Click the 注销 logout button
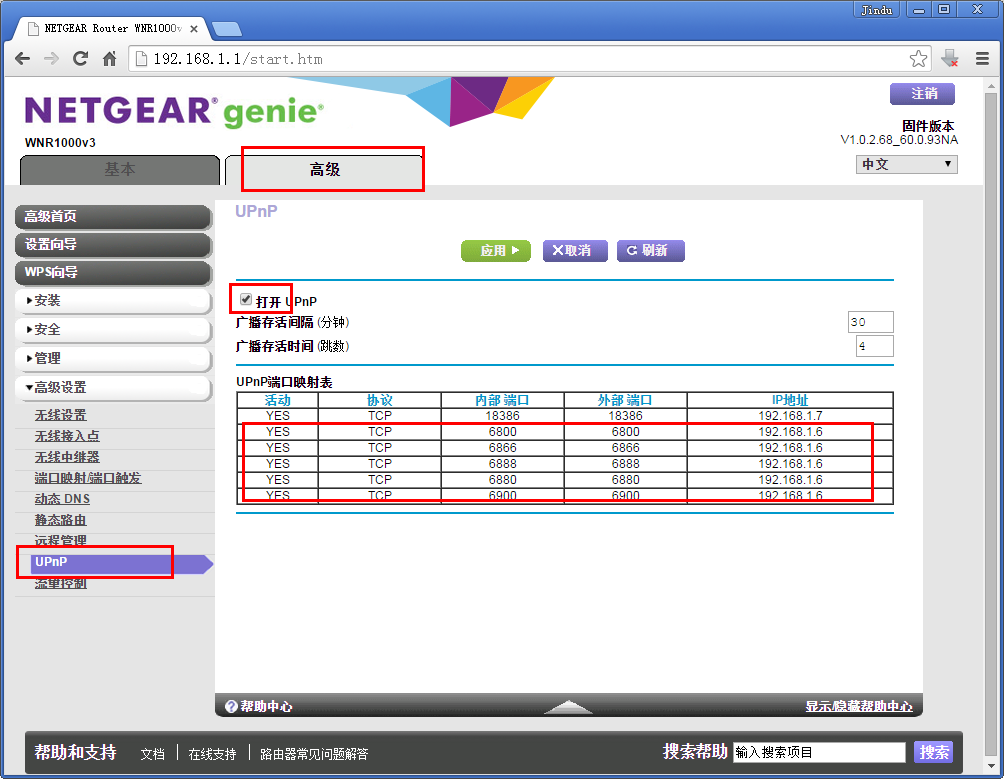 923,93
